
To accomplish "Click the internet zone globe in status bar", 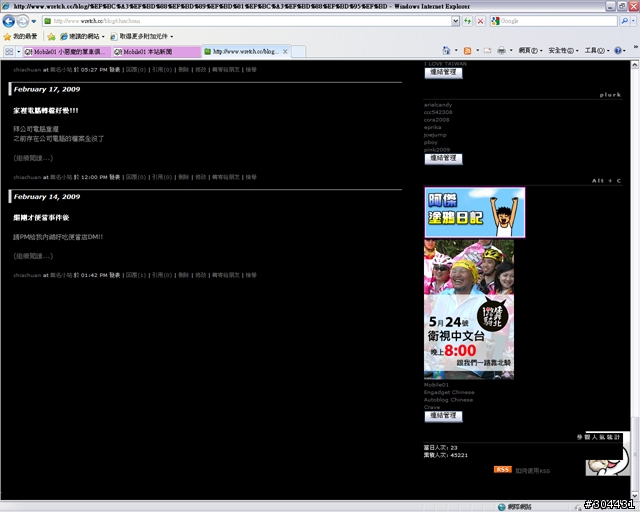I will (x=502, y=507).
